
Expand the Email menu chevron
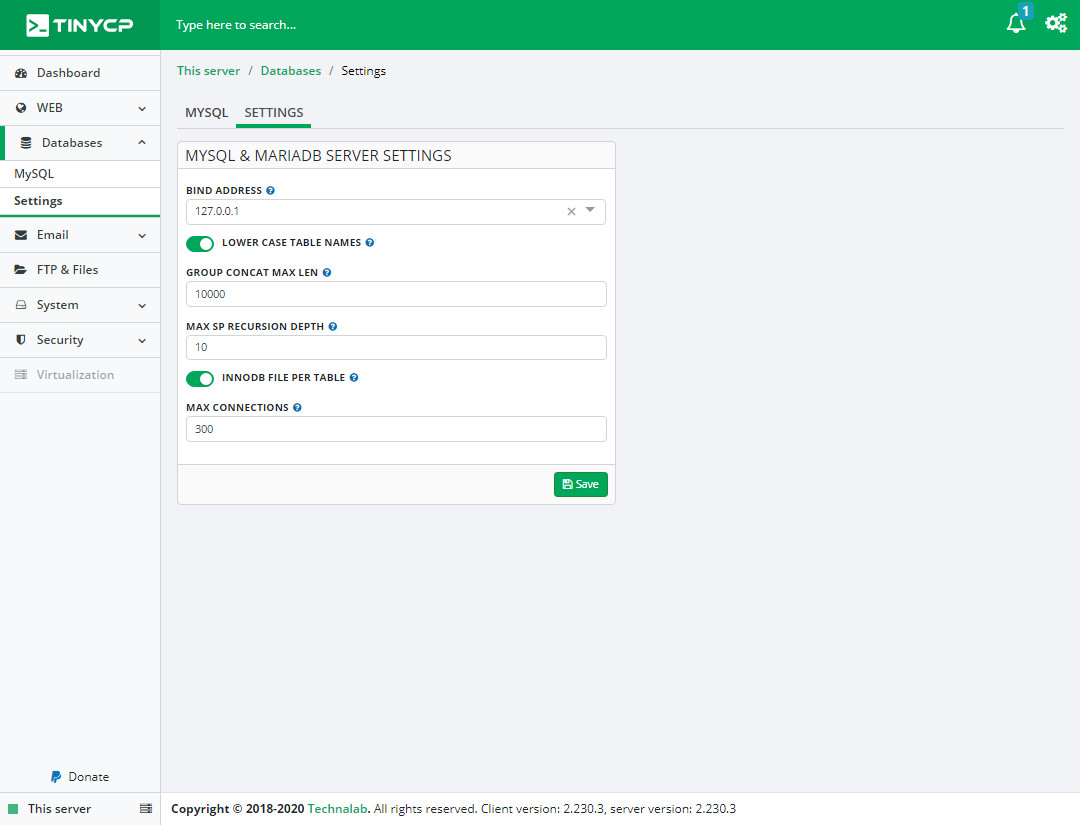(x=142, y=236)
